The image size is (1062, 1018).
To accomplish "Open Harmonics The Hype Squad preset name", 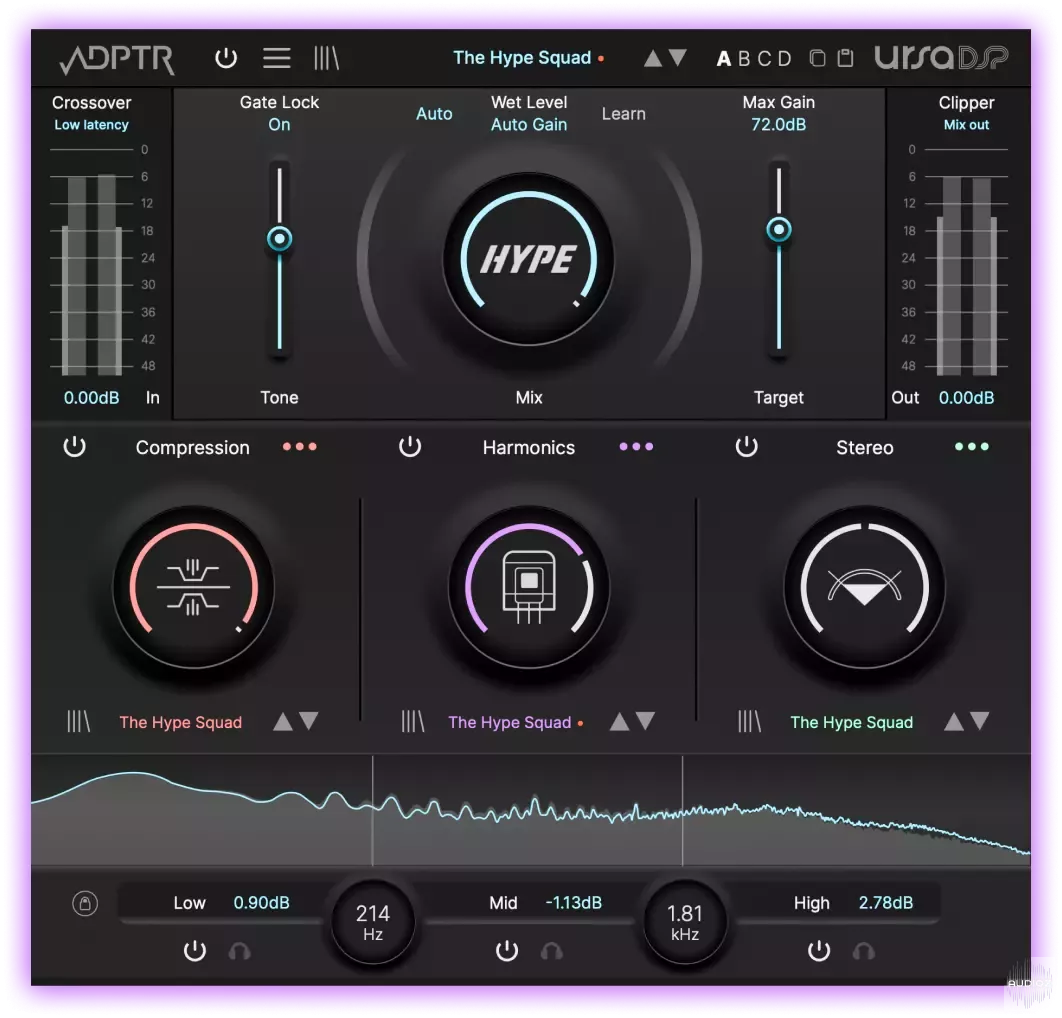I will 510,722.
